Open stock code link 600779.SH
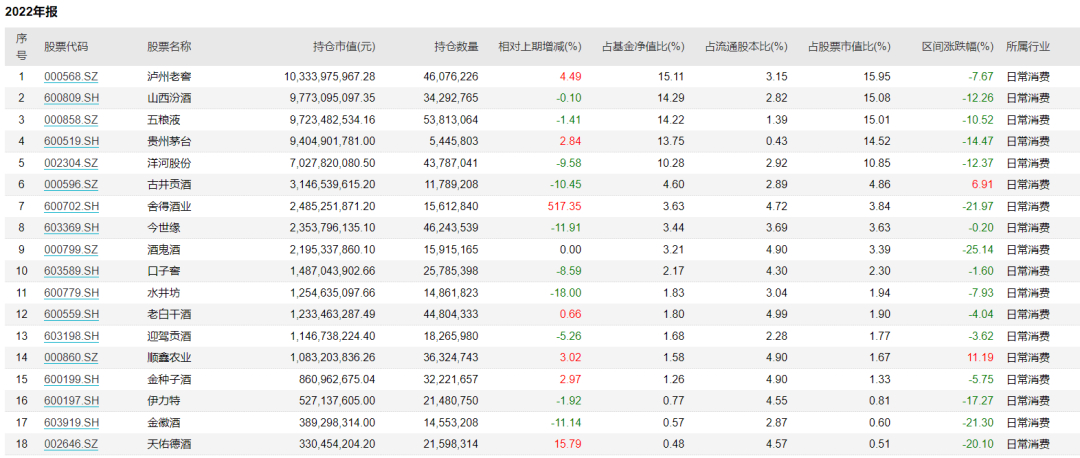This screenshot has width=1080, height=458. pos(72,293)
